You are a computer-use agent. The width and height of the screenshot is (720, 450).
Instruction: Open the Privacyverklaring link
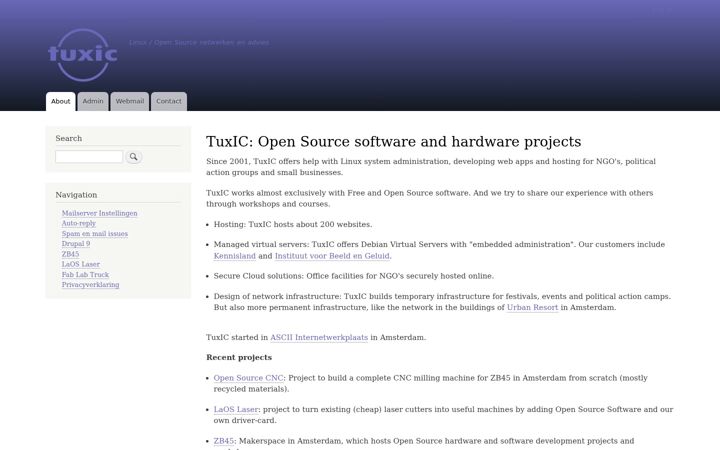click(90, 285)
